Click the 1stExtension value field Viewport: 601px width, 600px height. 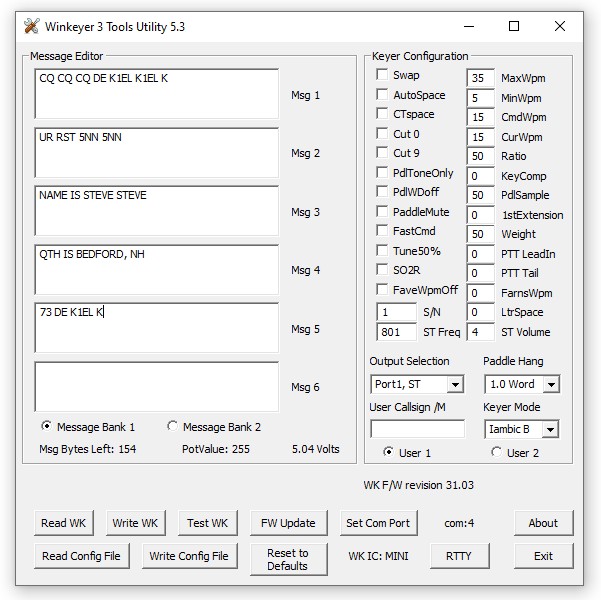pyautogui.click(x=481, y=215)
